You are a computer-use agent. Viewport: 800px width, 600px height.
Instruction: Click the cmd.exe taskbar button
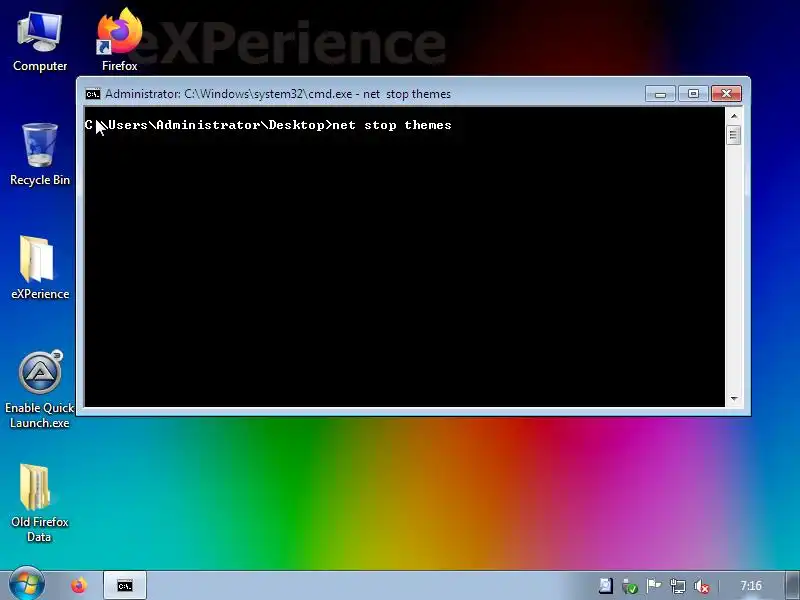pos(125,586)
